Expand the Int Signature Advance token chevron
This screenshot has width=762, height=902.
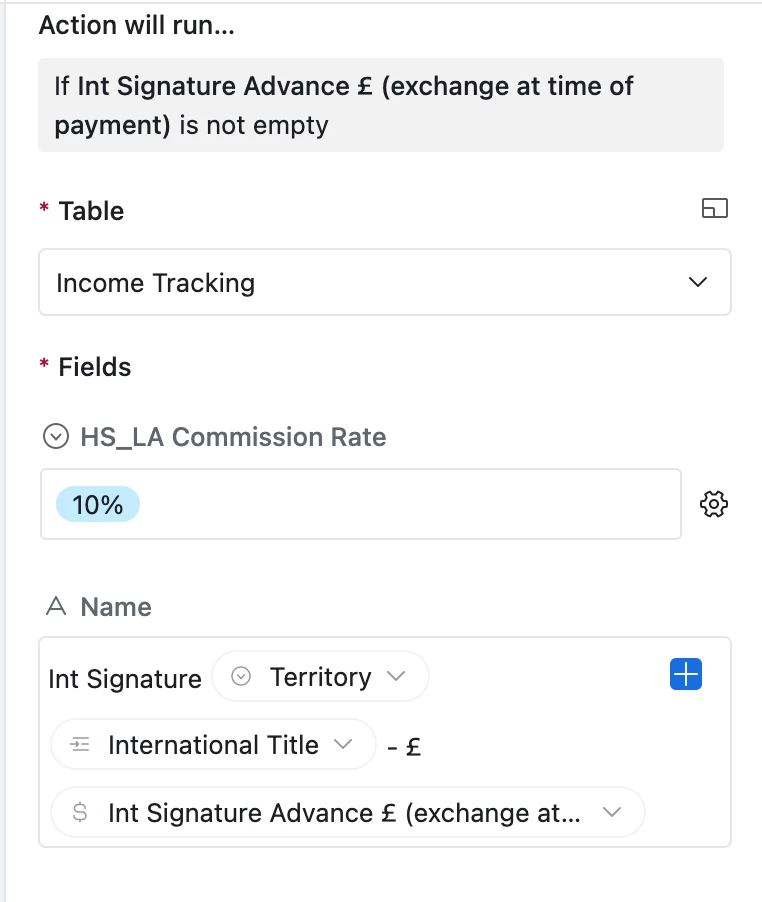pos(611,812)
